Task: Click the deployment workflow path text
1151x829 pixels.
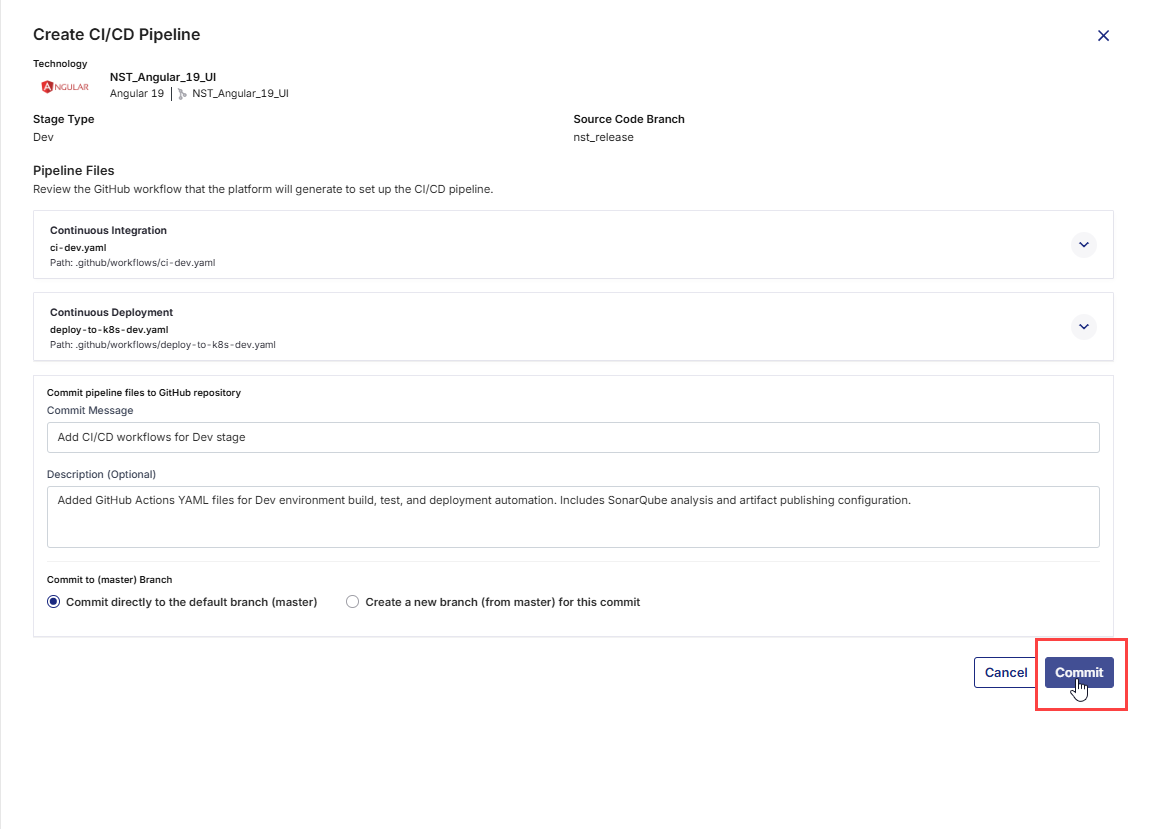Action: click(x=162, y=345)
